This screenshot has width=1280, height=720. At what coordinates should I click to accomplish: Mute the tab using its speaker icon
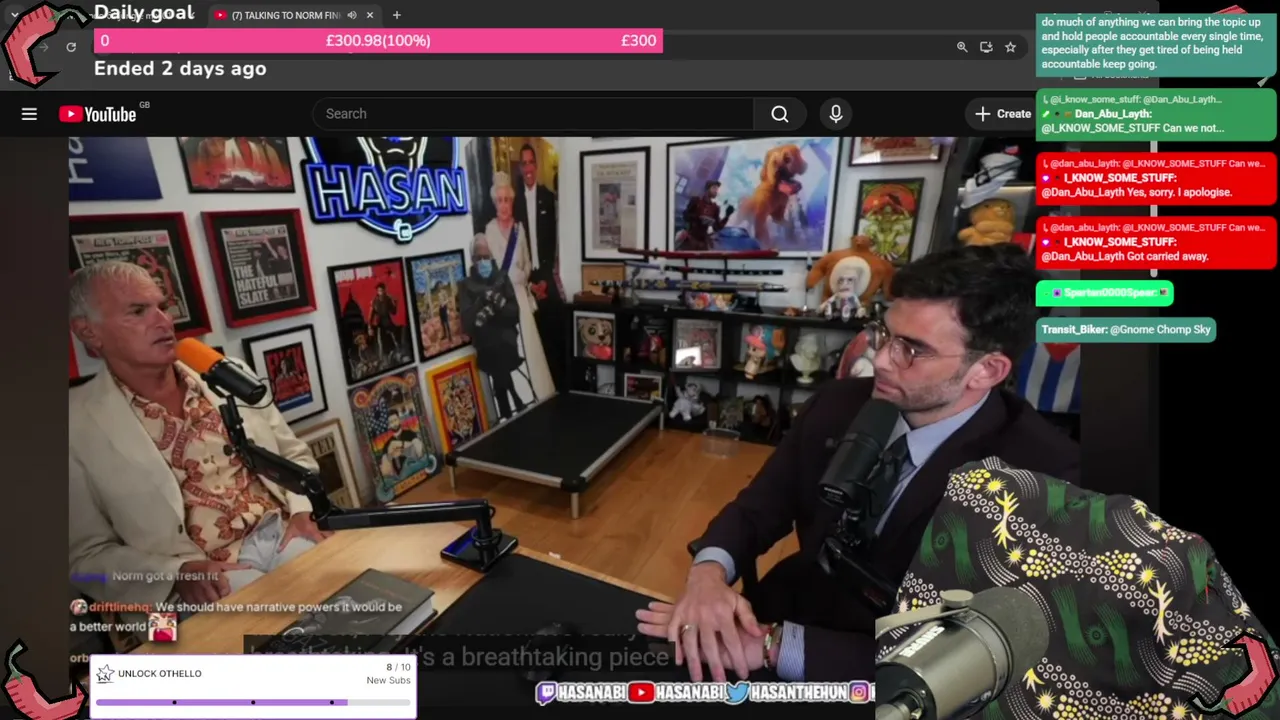[x=352, y=15]
